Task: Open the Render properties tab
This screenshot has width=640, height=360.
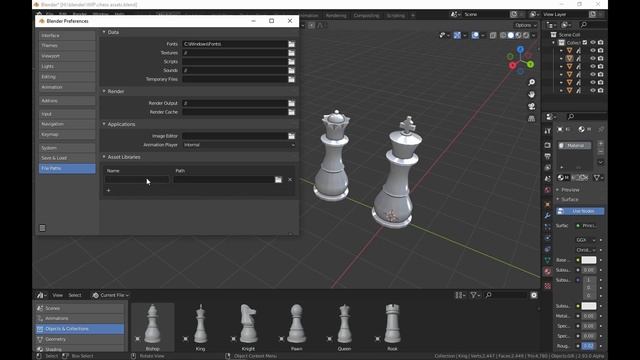Action: click(x=548, y=145)
